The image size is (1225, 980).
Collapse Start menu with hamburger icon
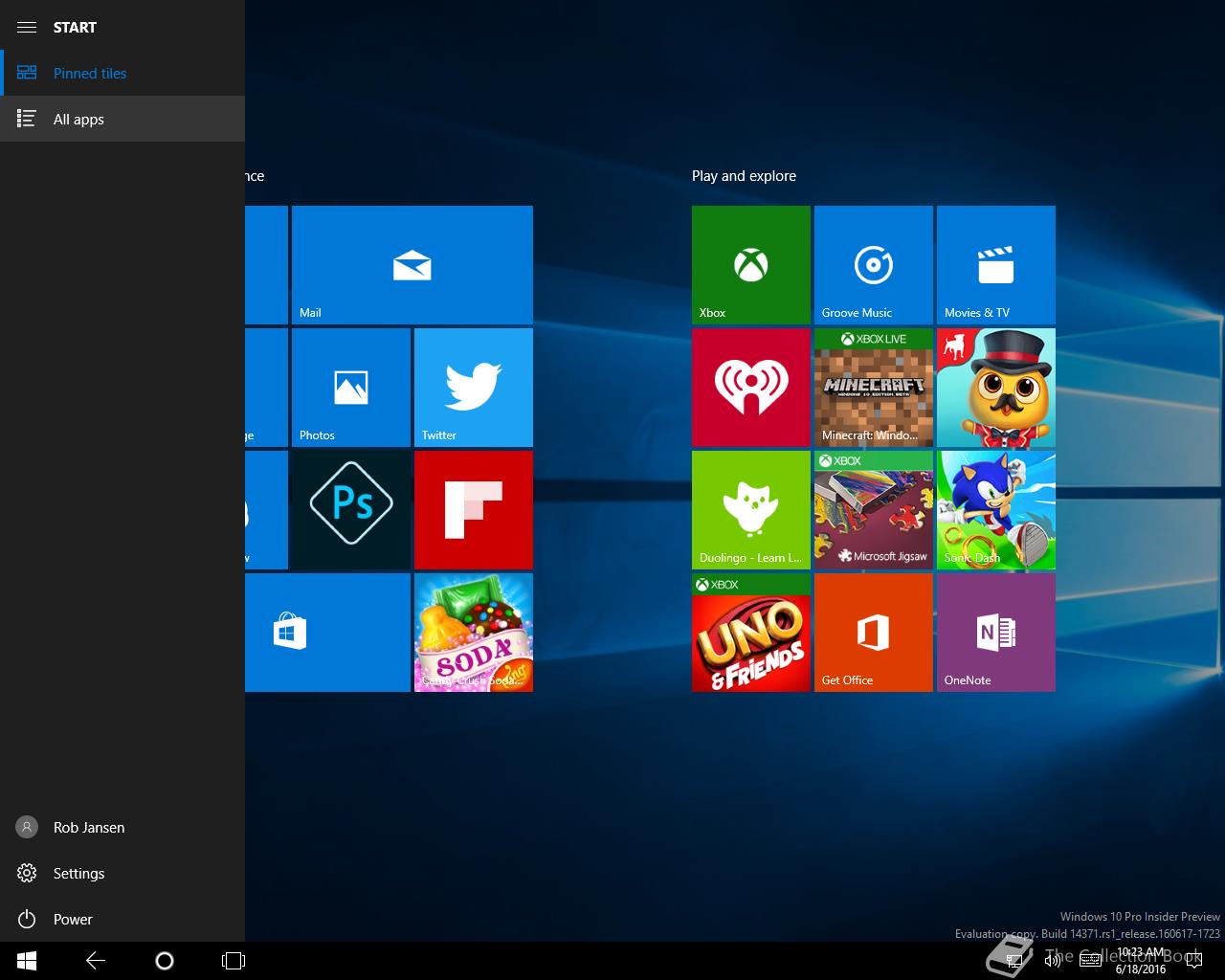pyautogui.click(x=27, y=27)
